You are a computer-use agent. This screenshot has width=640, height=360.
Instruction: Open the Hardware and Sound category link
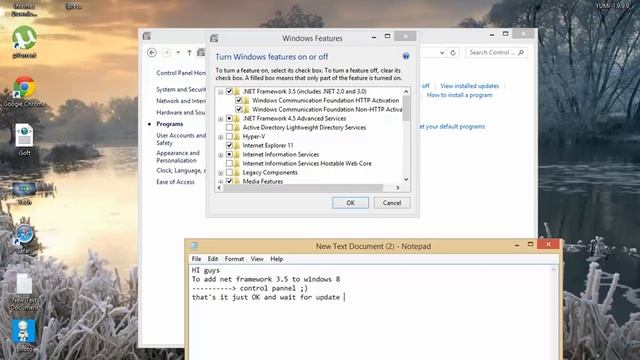pyautogui.click(x=181, y=112)
